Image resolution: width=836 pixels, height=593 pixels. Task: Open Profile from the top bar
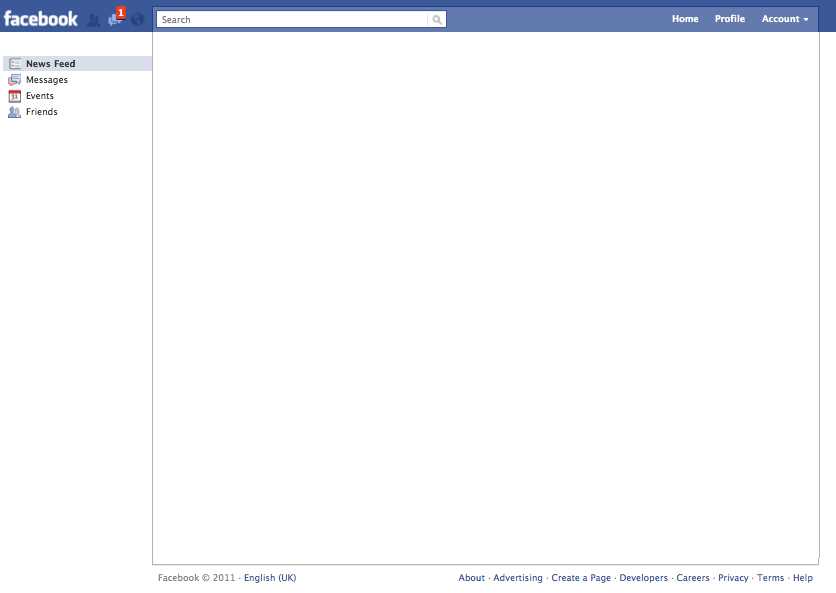(730, 19)
